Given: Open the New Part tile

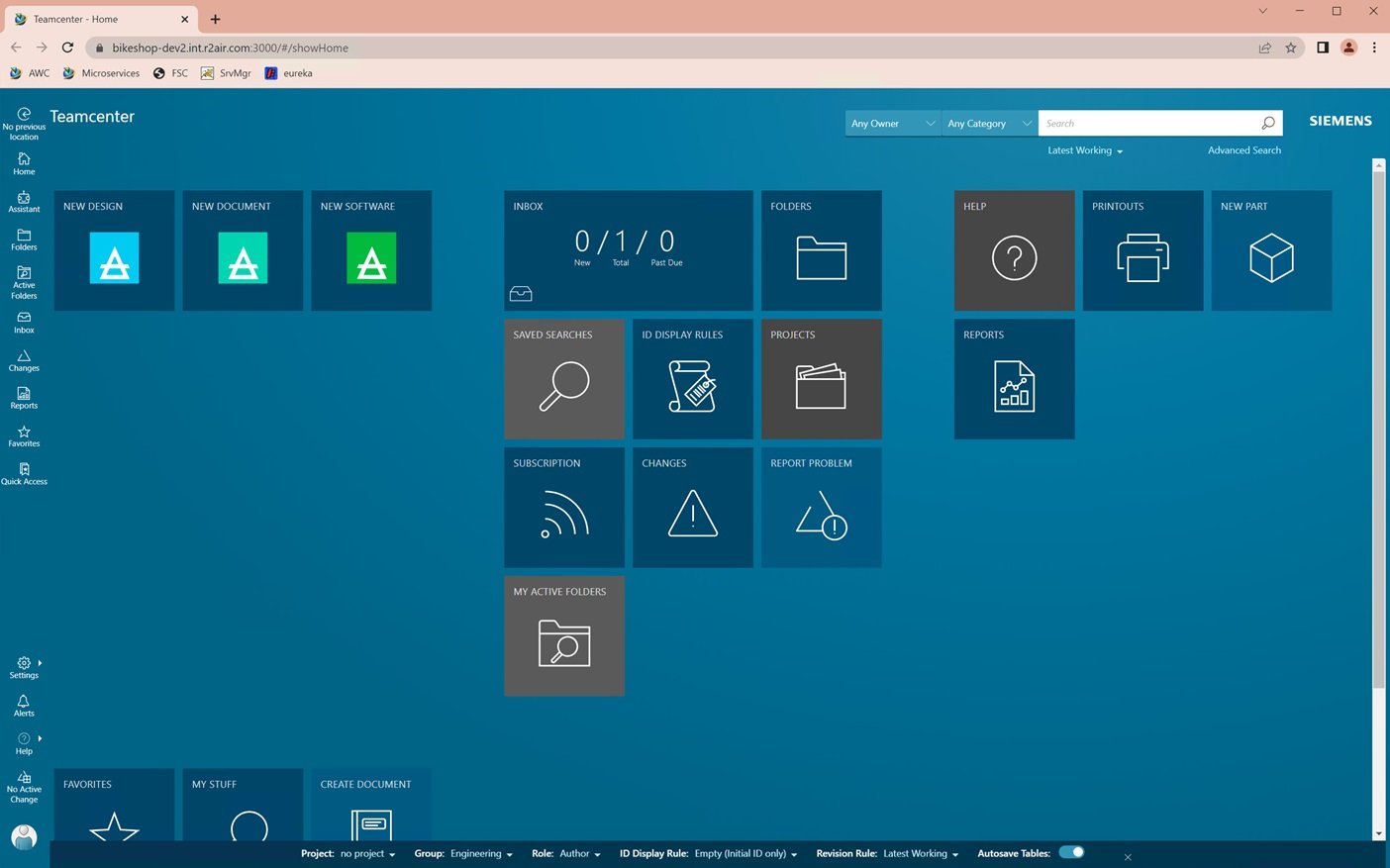Looking at the screenshot, I should [1270, 249].
